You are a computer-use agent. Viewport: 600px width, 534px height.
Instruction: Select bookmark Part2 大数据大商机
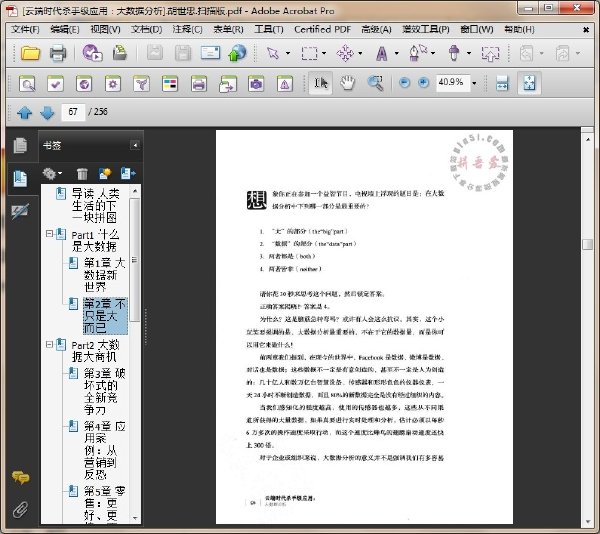[95, 351]
